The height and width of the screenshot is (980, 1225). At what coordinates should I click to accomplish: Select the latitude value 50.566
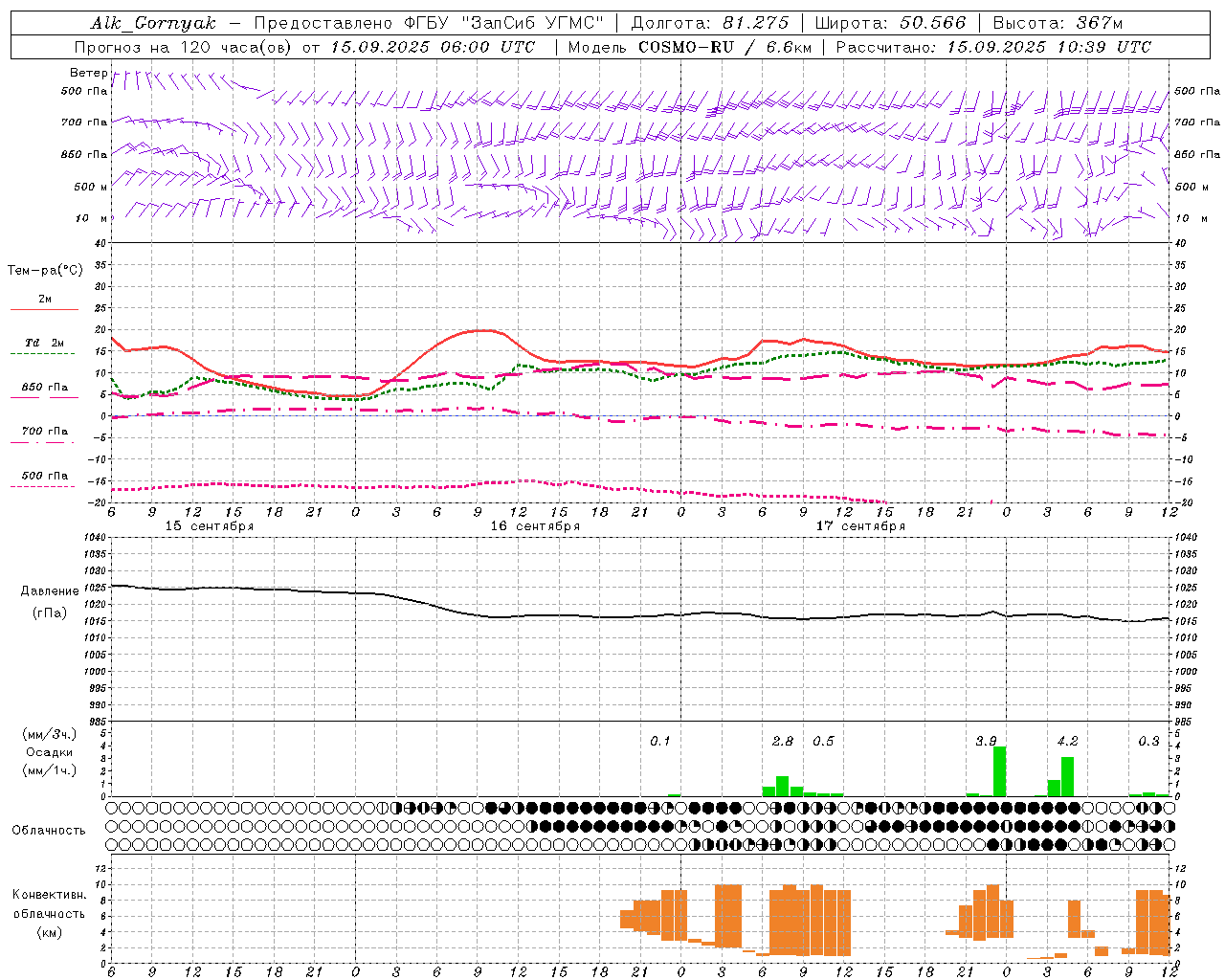click(933, 23)
